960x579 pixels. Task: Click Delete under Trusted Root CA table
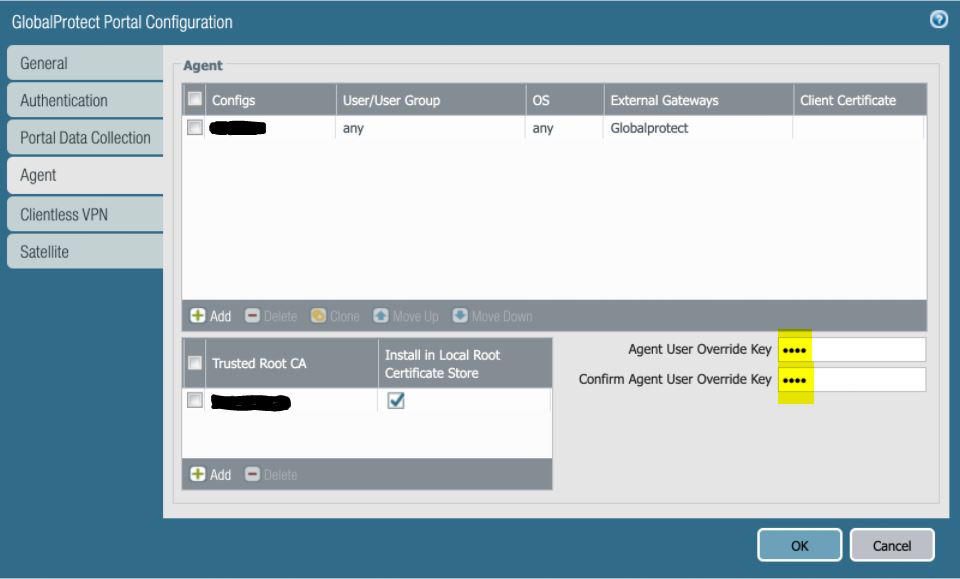pos(271,474)
